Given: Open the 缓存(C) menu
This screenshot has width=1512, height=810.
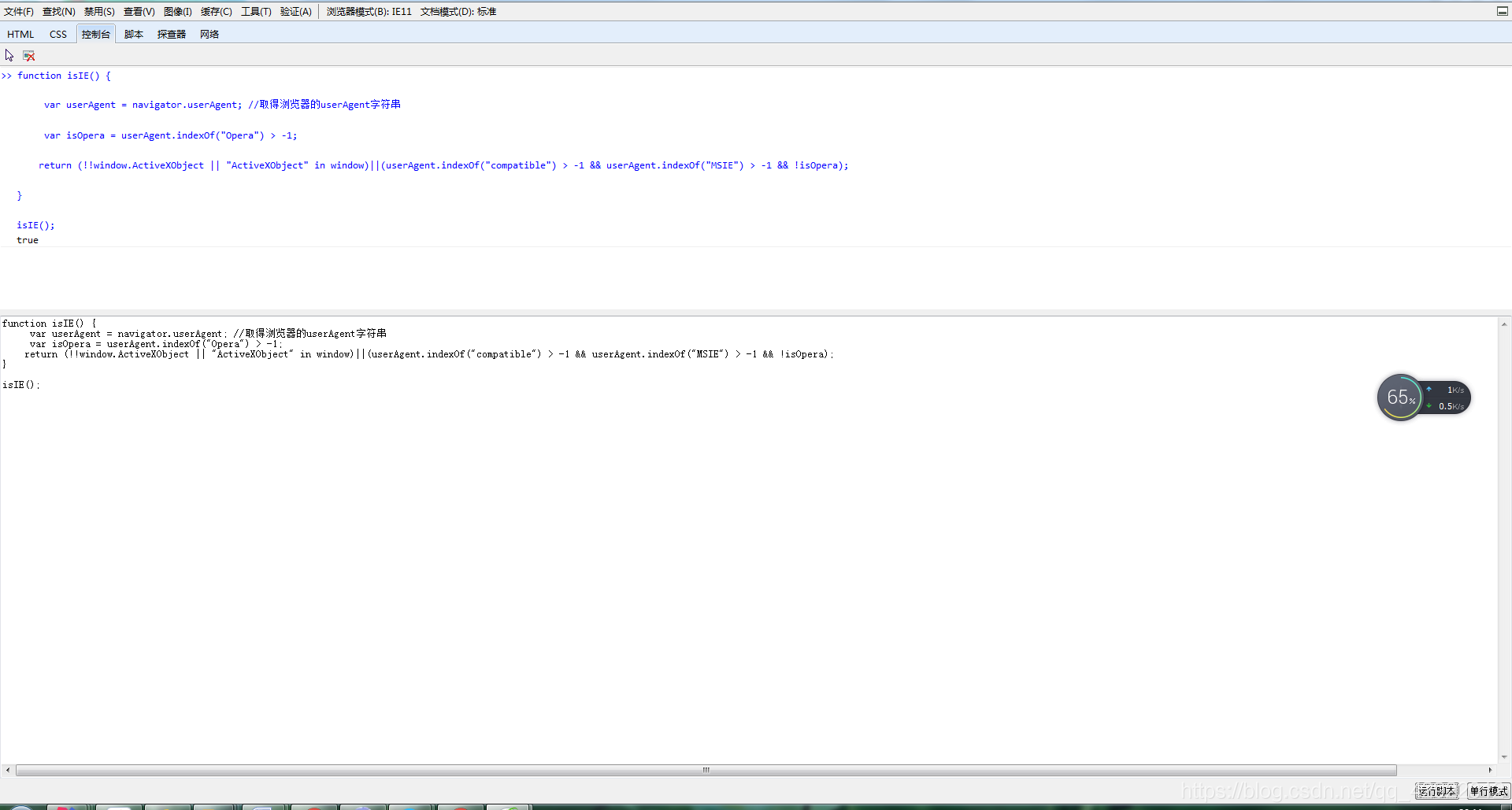Looking at the screenshot, I should 217,12.
